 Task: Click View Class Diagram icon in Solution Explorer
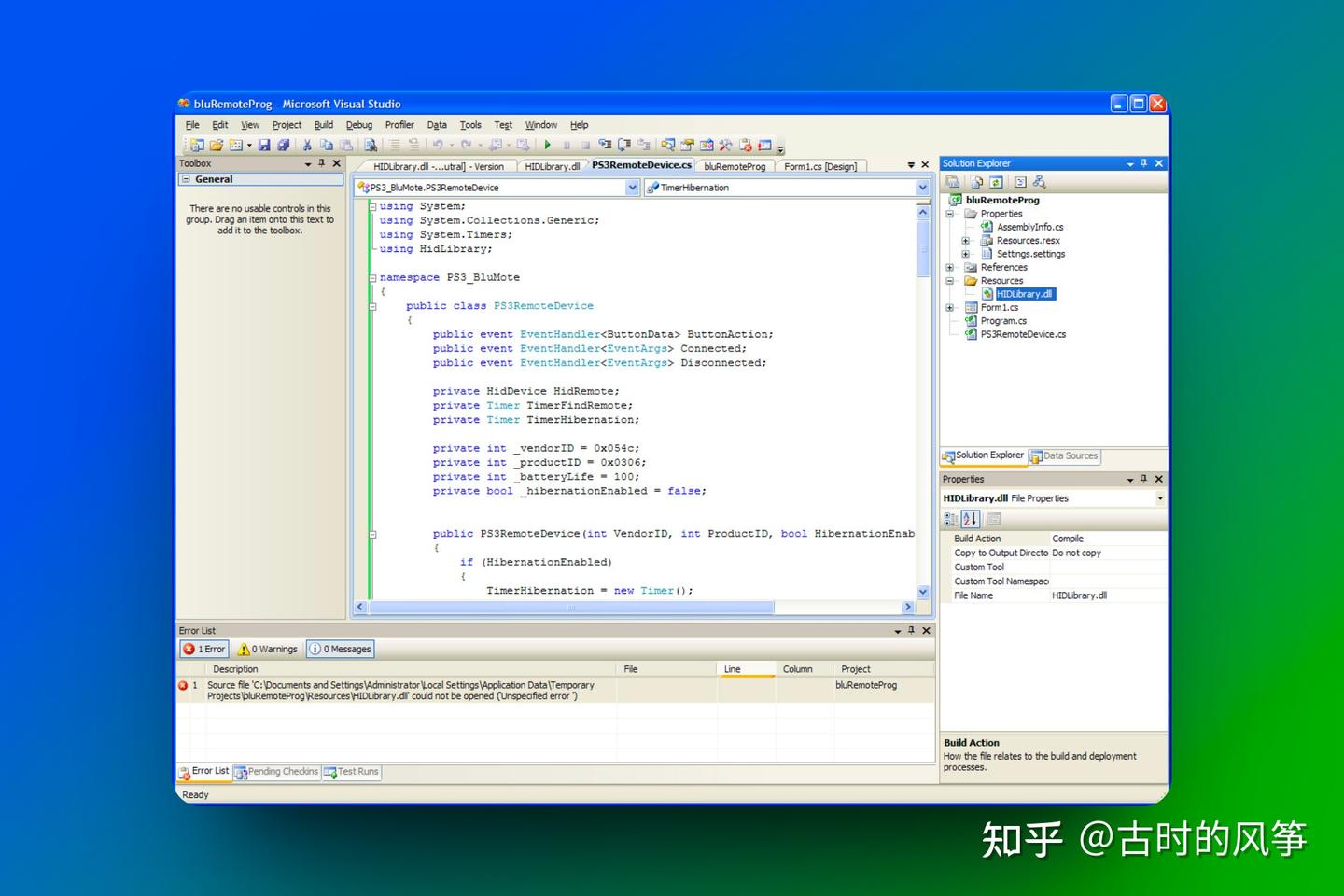(x=1040, y=182)
